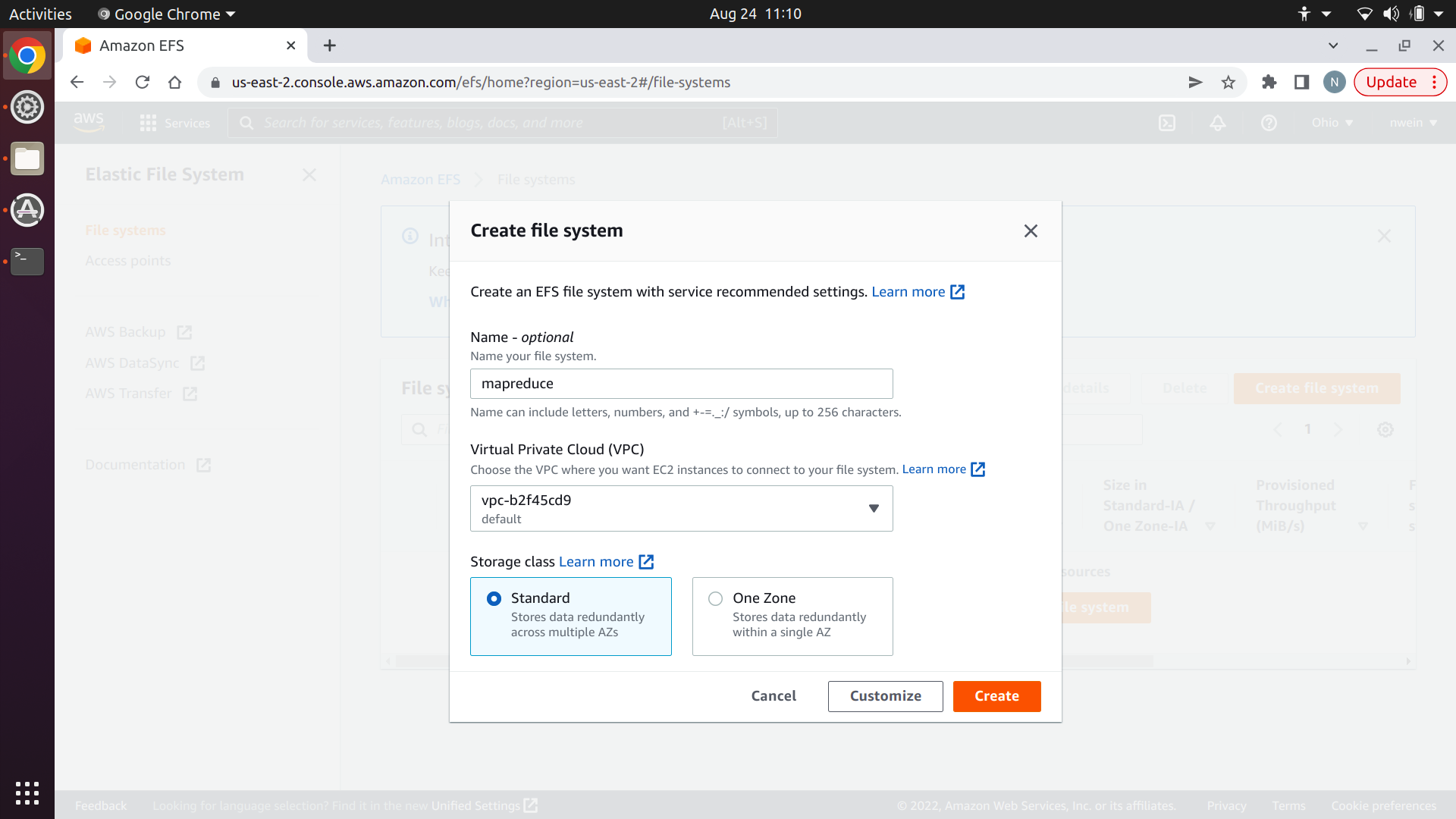
Task: Open the Ohio region dropdown
Action: coord(1332,123)
